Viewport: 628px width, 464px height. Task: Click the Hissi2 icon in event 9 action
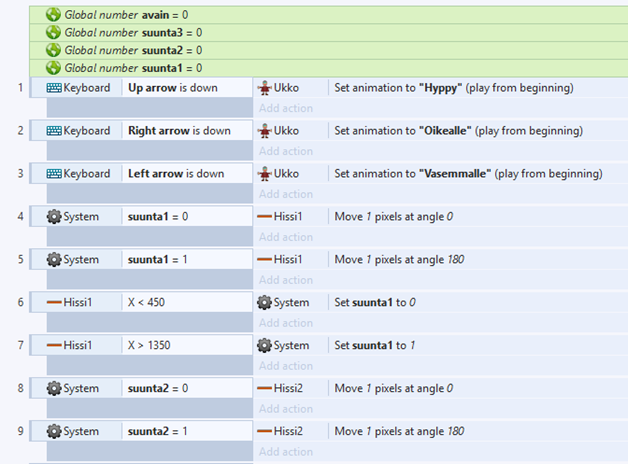point(265,432)
